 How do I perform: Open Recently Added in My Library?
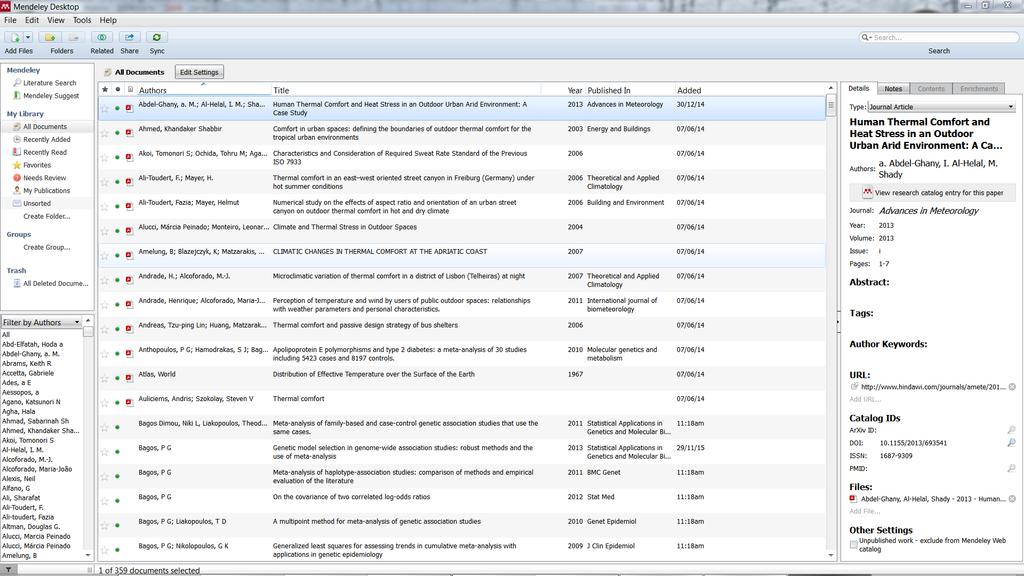[x=46, y=140]
